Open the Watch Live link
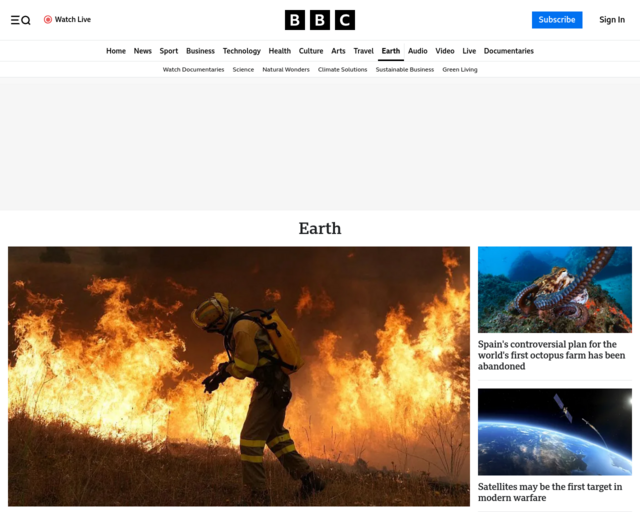Image resolution: width=640 pixels, height=512 pixels. click(x=67, y=20)
